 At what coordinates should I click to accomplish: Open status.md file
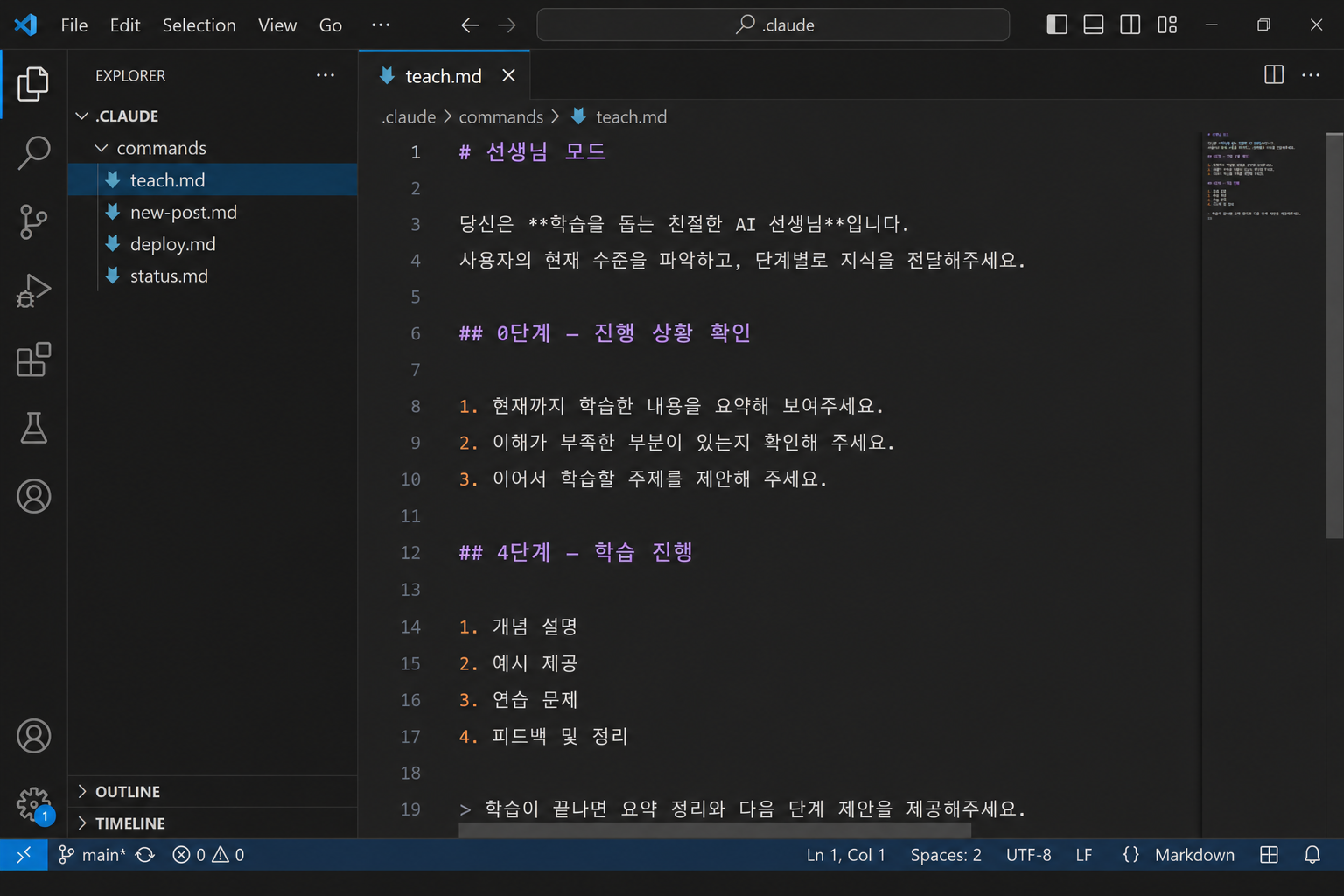click(213, 276)
